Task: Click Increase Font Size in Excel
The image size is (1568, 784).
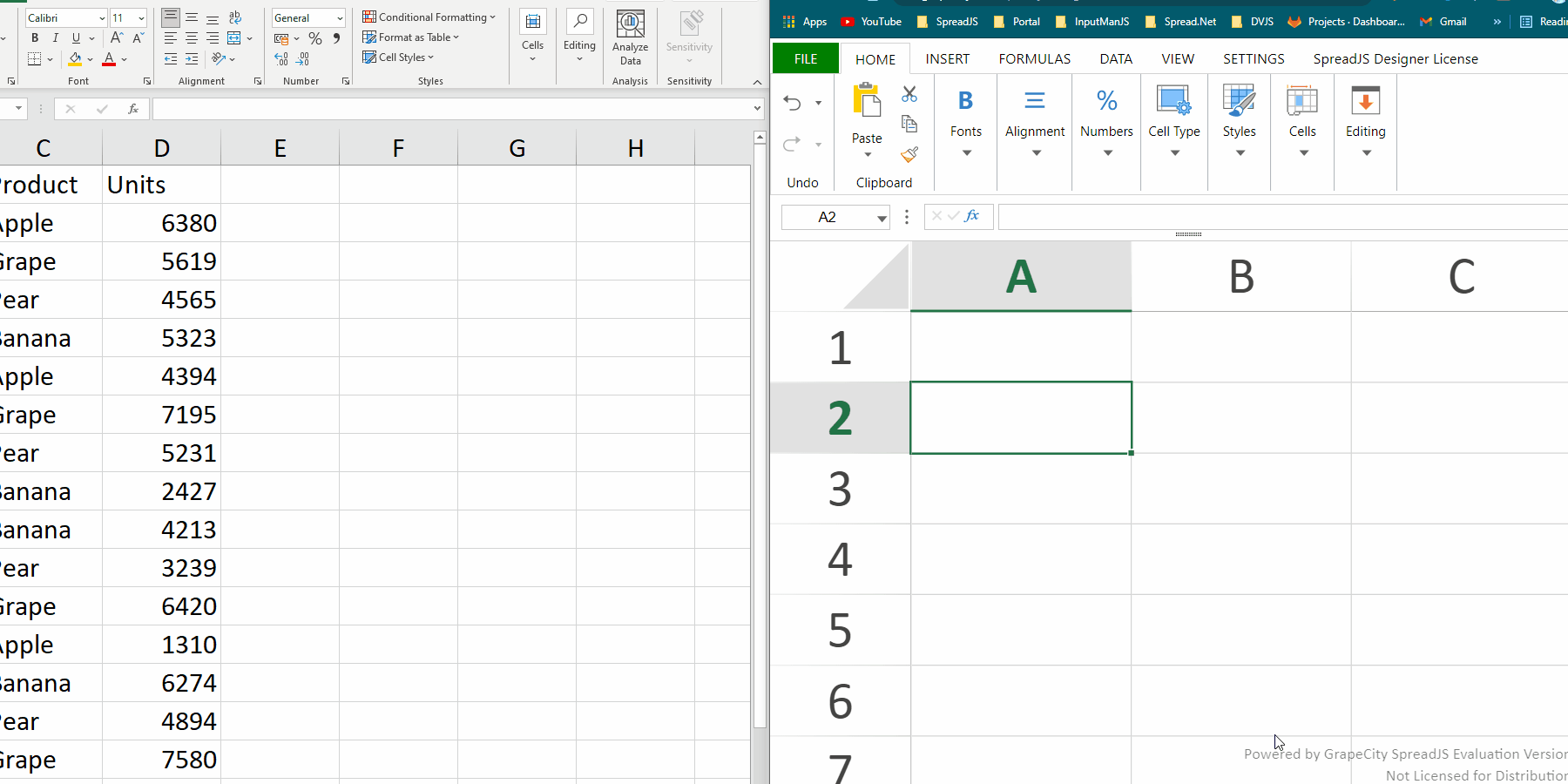Action: [x=117, y=38]
